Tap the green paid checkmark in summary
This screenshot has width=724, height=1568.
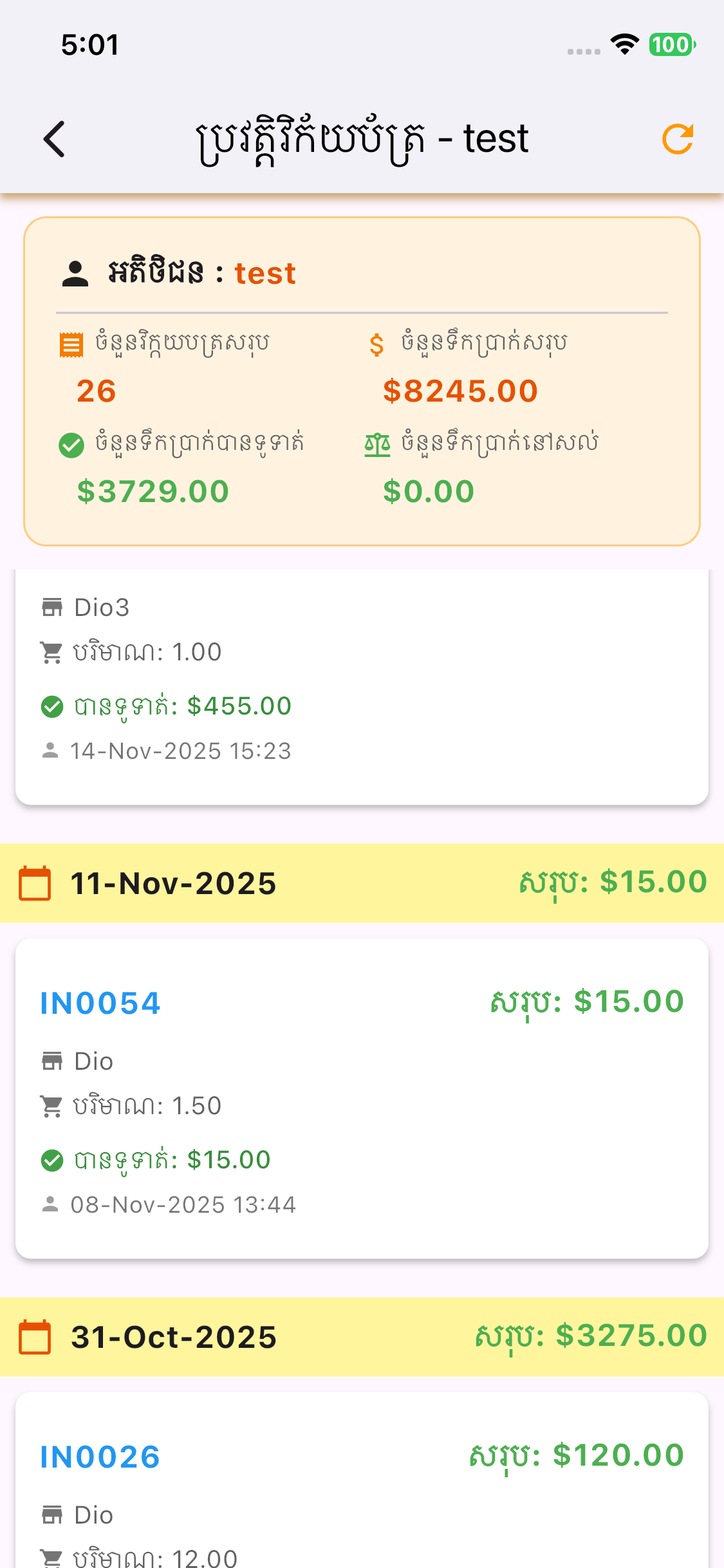(71, 445)
